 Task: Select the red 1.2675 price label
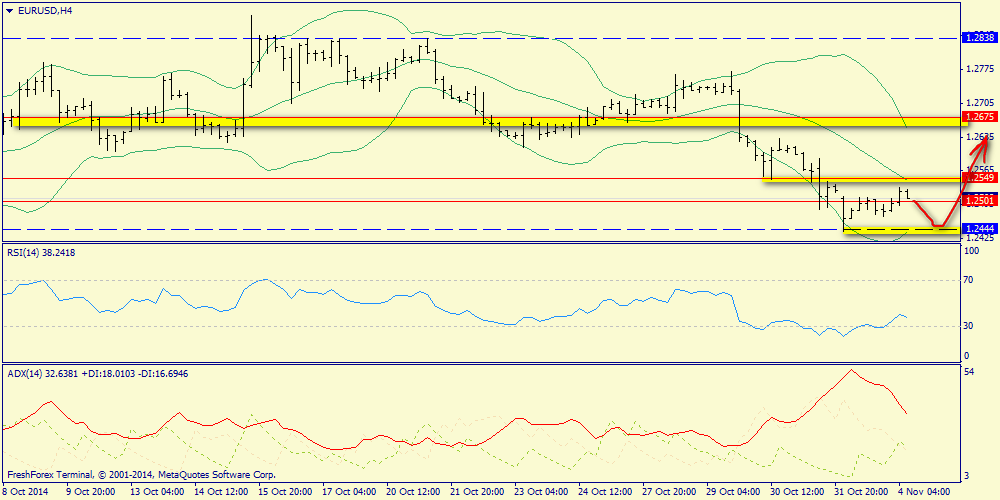[978, 117]
